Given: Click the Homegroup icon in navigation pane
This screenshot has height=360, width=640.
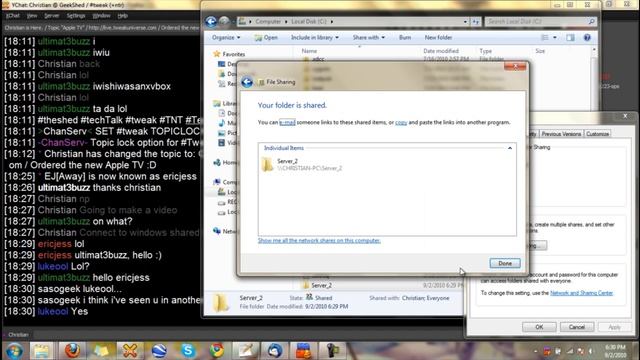Looking at the screenshot, I should [217, 162].
